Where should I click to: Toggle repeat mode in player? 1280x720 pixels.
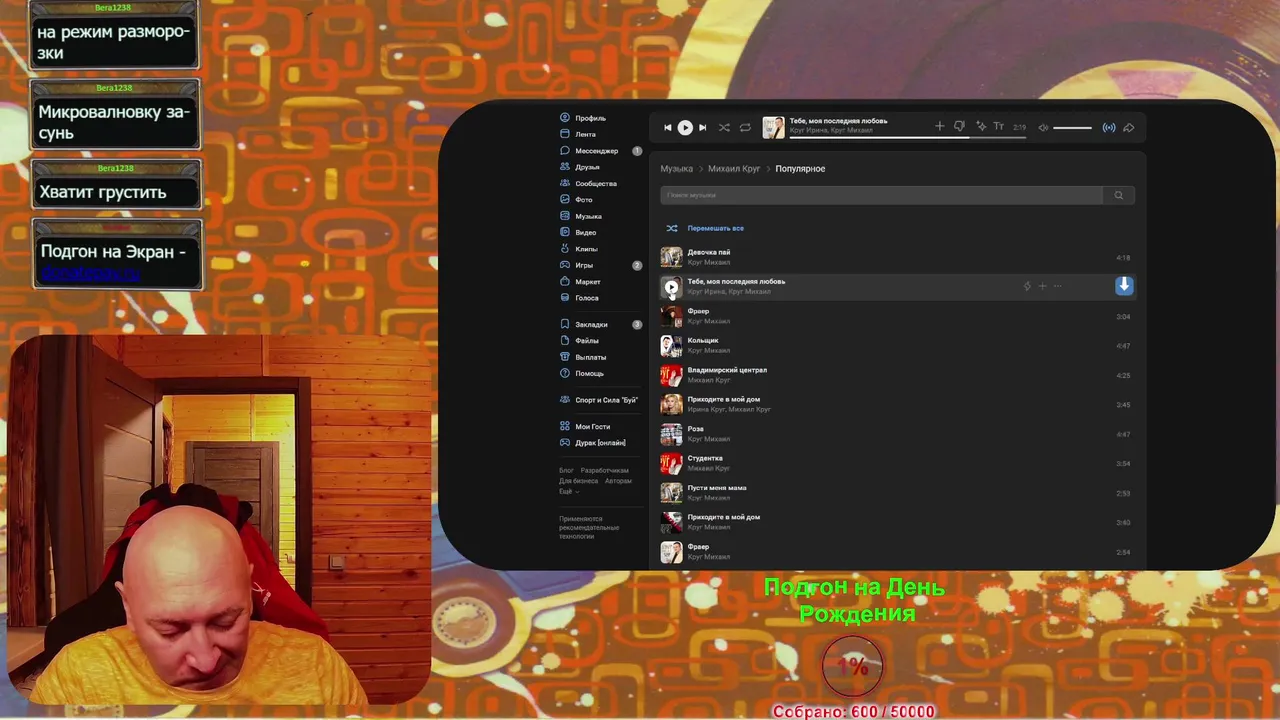click(x=745, y=128)
